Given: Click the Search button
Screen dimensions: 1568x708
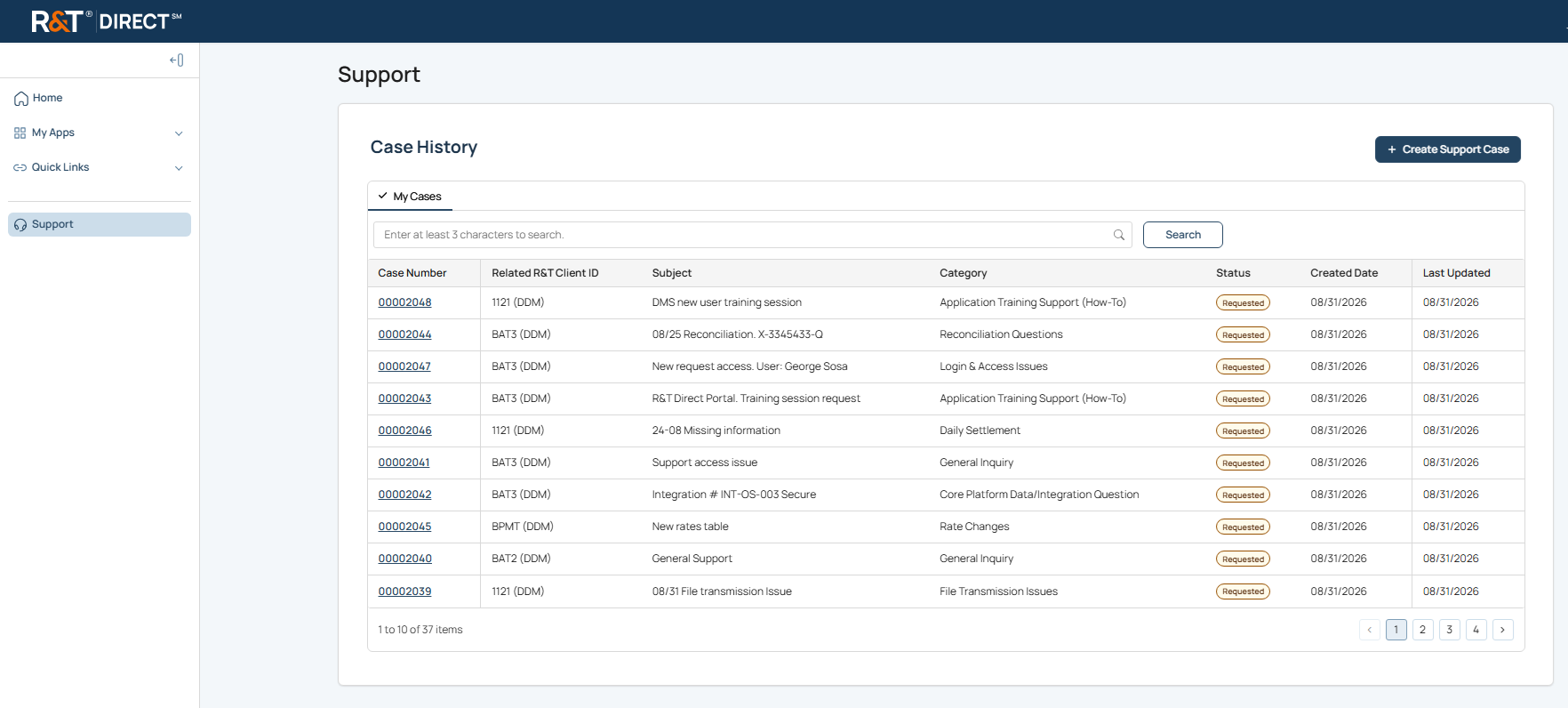Looking at the screenshot, I should (1182, 235).
